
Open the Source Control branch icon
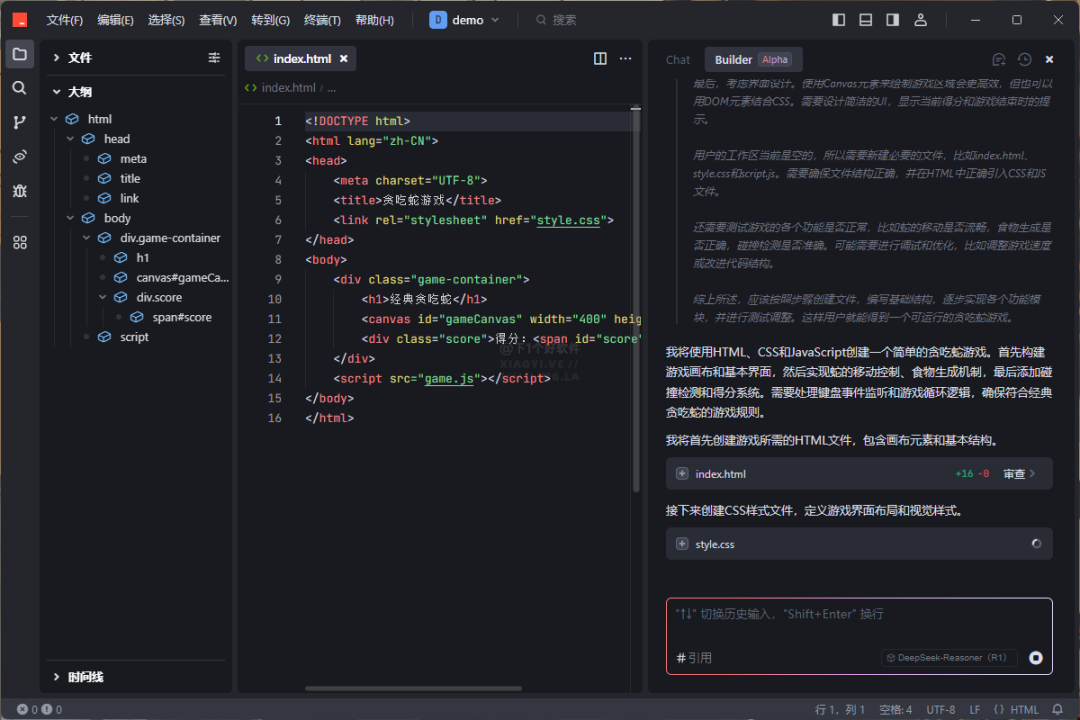[x=19, y=122]
